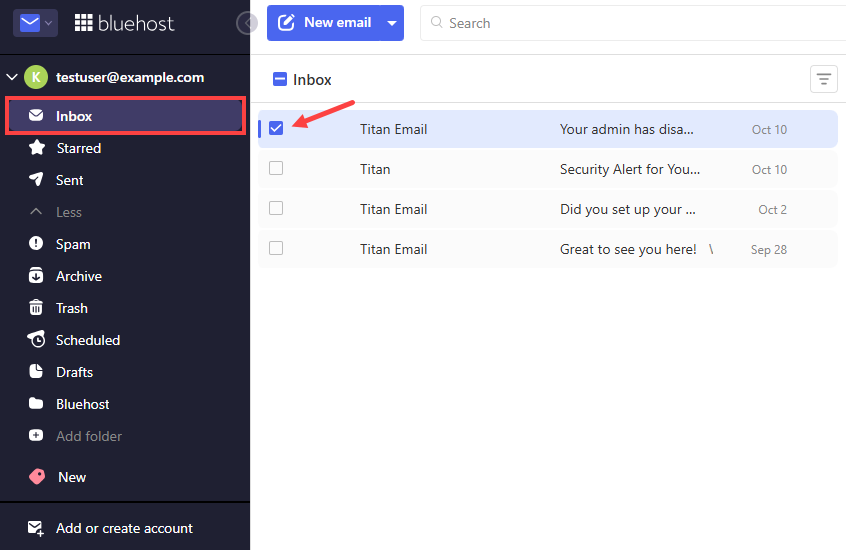Click the Archive box icon
The width and height of the screenshot is (846, 550).
click(36, 275)
